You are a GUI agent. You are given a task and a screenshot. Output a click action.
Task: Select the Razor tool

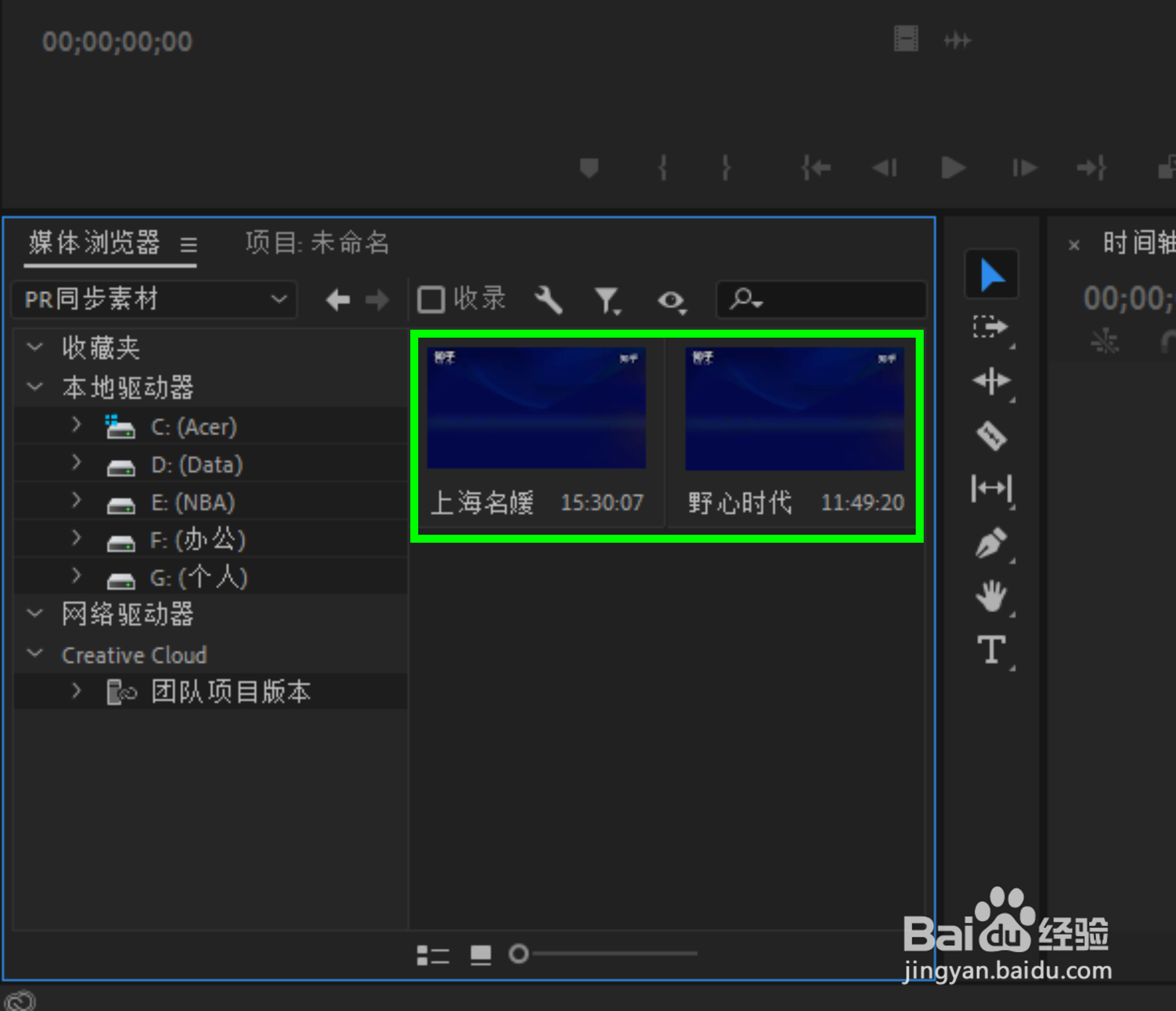[991, 436]
